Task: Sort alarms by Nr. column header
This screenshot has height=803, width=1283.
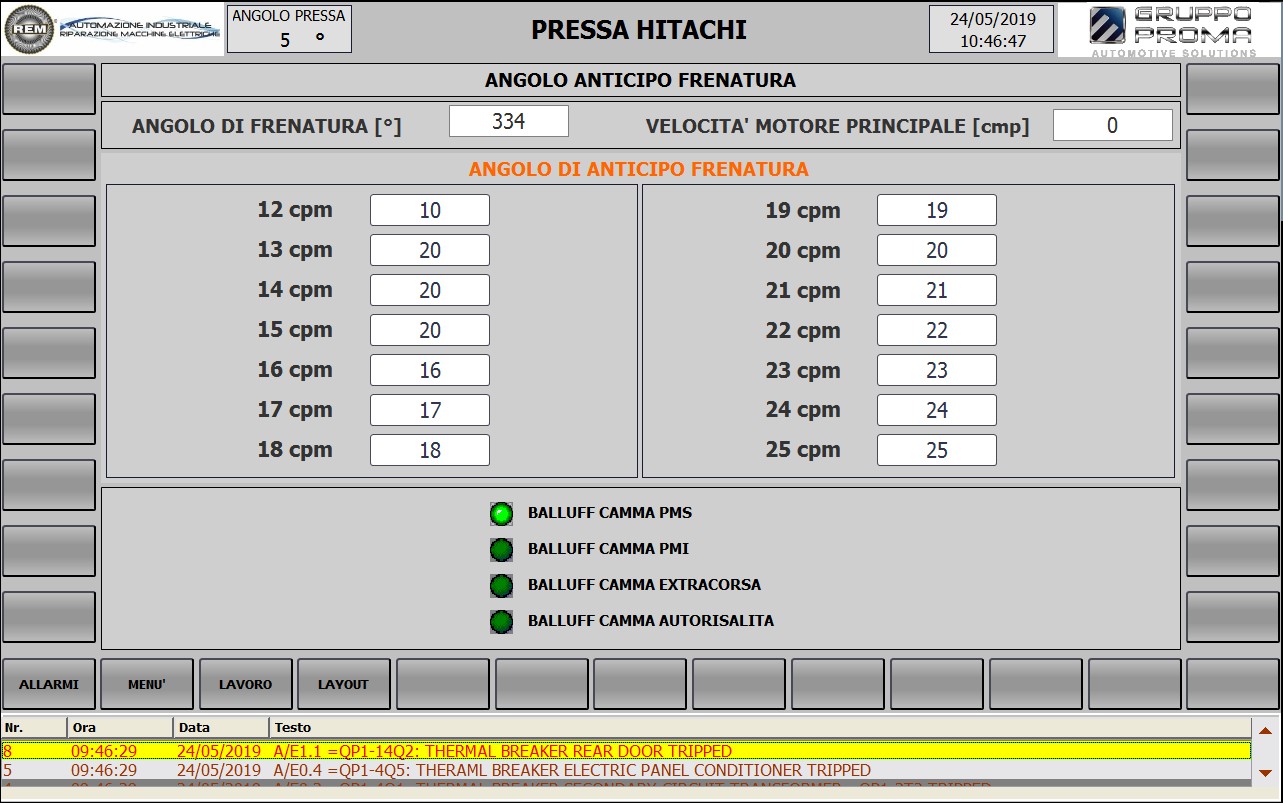Action: click(x=34, y=727)
